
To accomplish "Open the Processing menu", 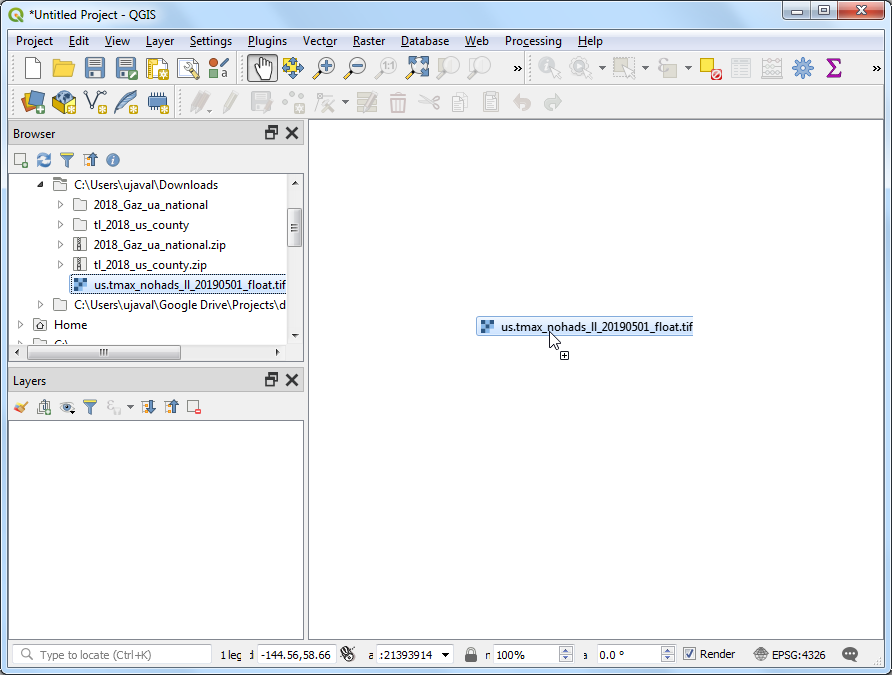I will 533,41.
